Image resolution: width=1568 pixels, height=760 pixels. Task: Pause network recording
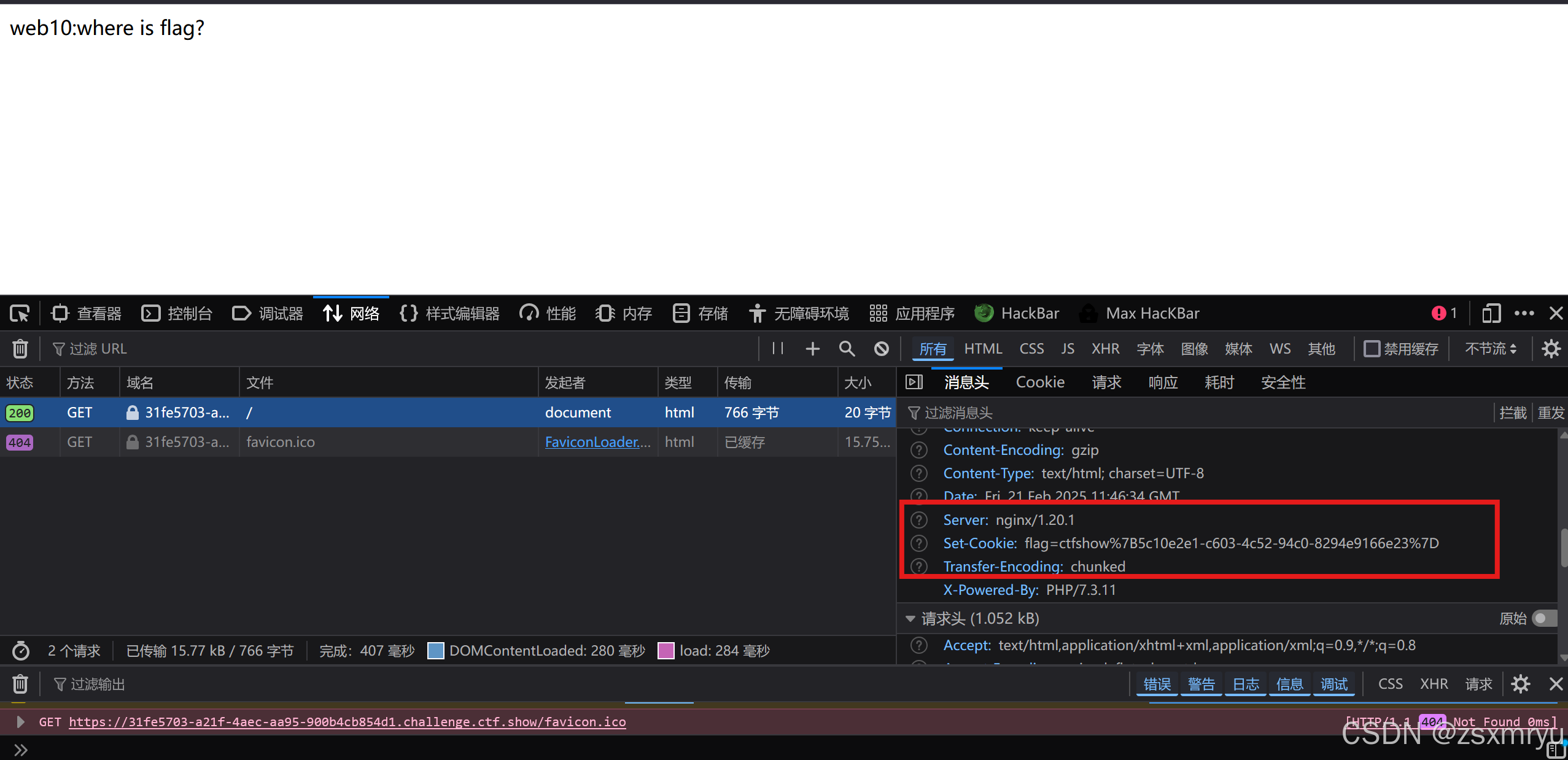point(778,349)
